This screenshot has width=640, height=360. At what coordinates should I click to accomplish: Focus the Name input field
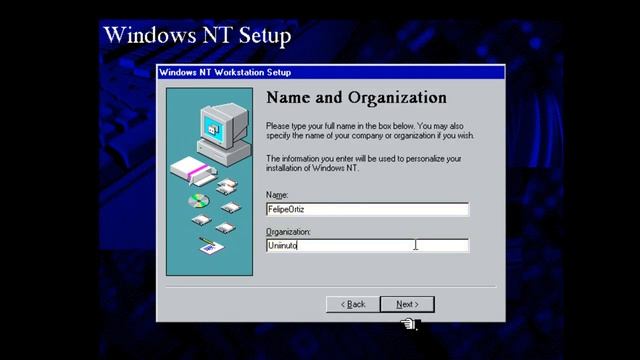[367, 209]
